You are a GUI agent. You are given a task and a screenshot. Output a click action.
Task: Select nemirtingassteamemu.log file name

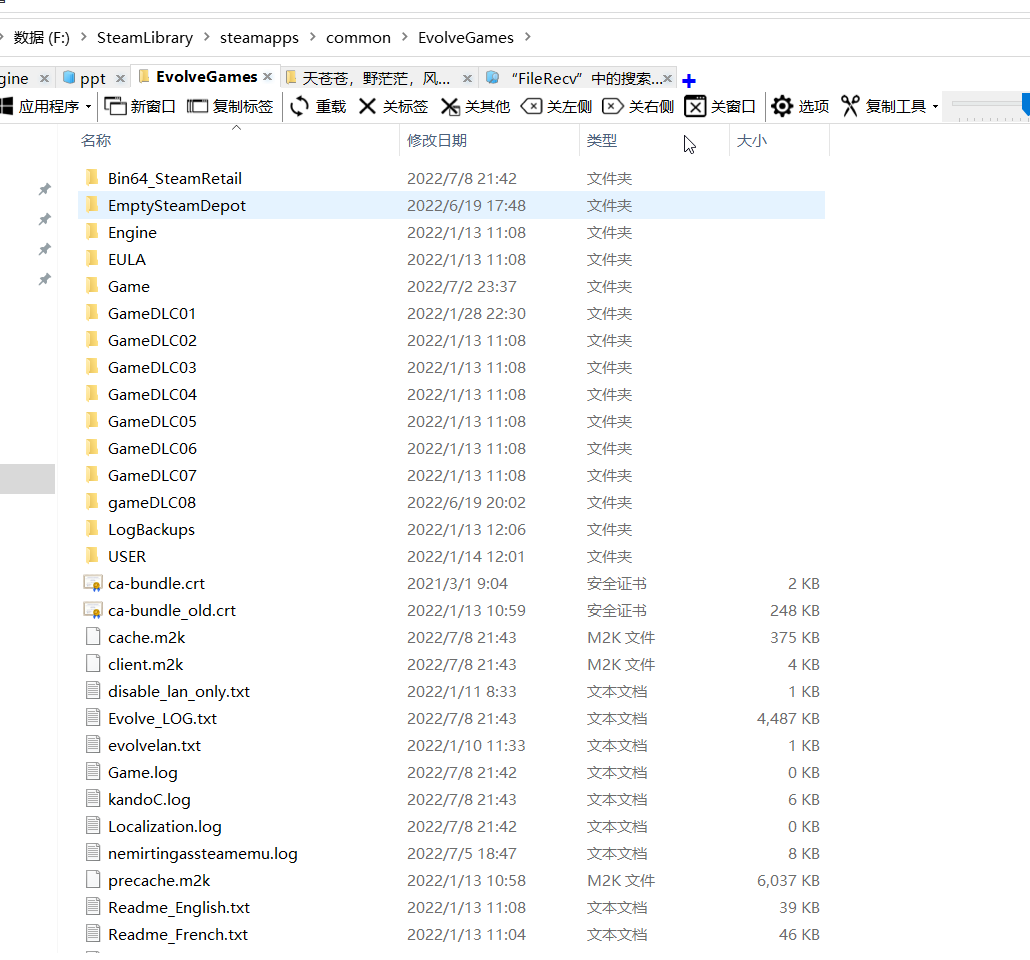202,854
